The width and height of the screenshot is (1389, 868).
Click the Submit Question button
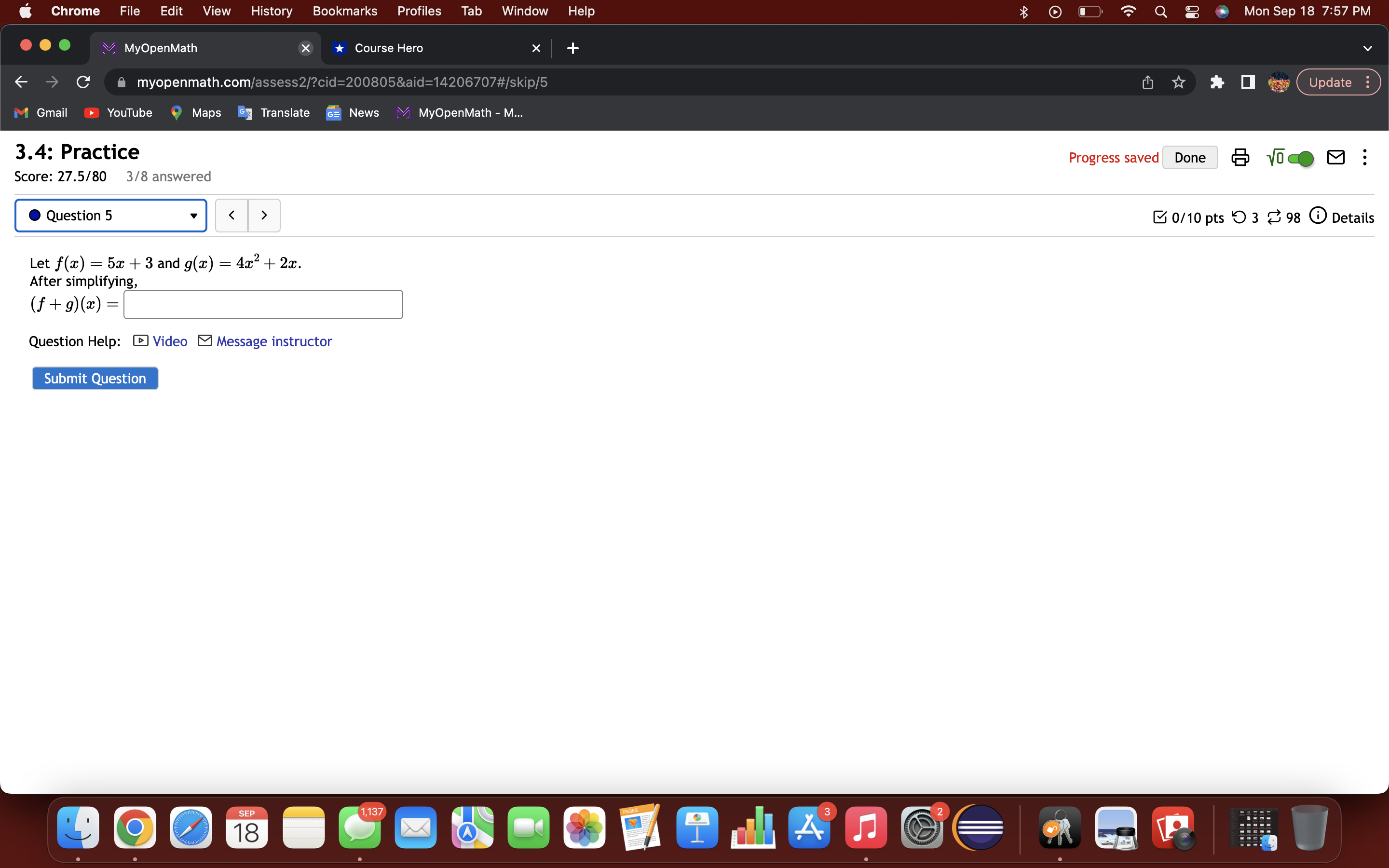tap(95, 378)
